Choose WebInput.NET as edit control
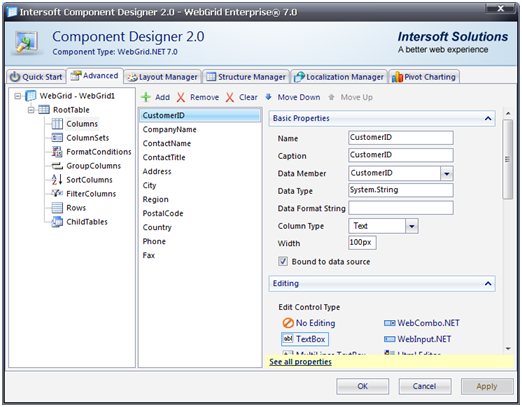522x407 pixels. [x=417, y=339]
